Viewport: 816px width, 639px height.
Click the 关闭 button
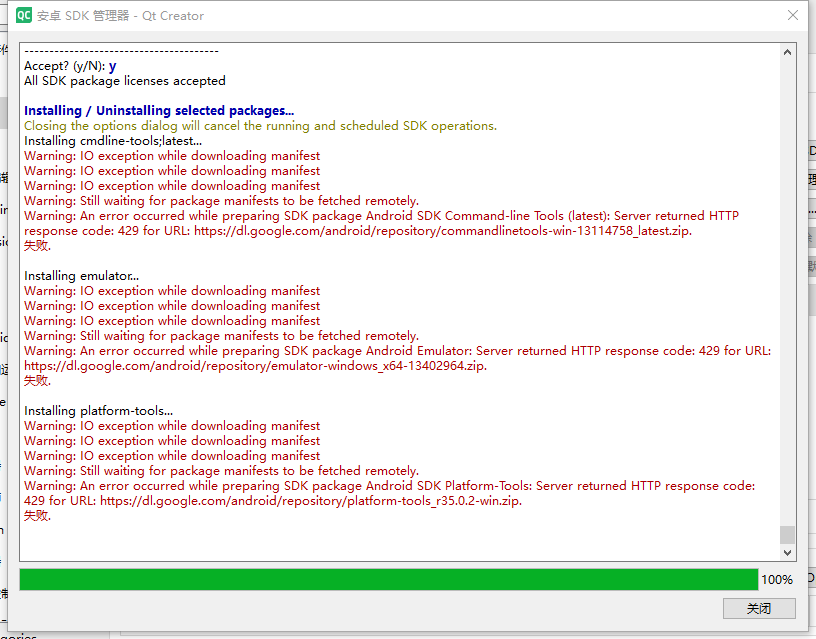759,608
